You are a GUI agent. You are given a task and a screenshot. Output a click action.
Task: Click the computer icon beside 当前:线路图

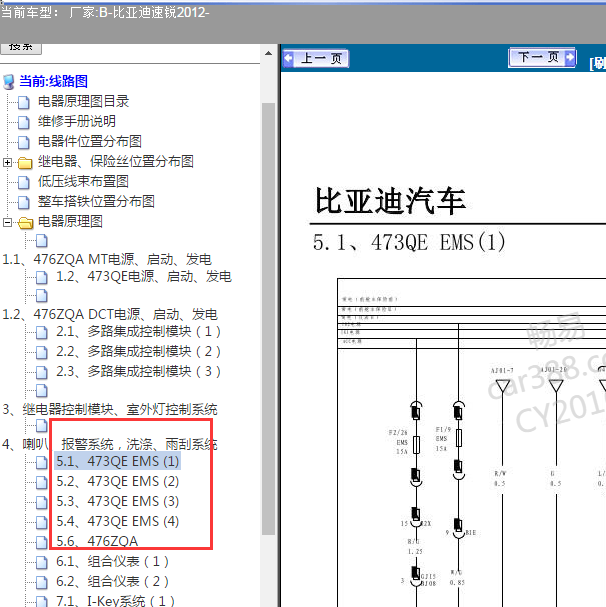[9, 82]
